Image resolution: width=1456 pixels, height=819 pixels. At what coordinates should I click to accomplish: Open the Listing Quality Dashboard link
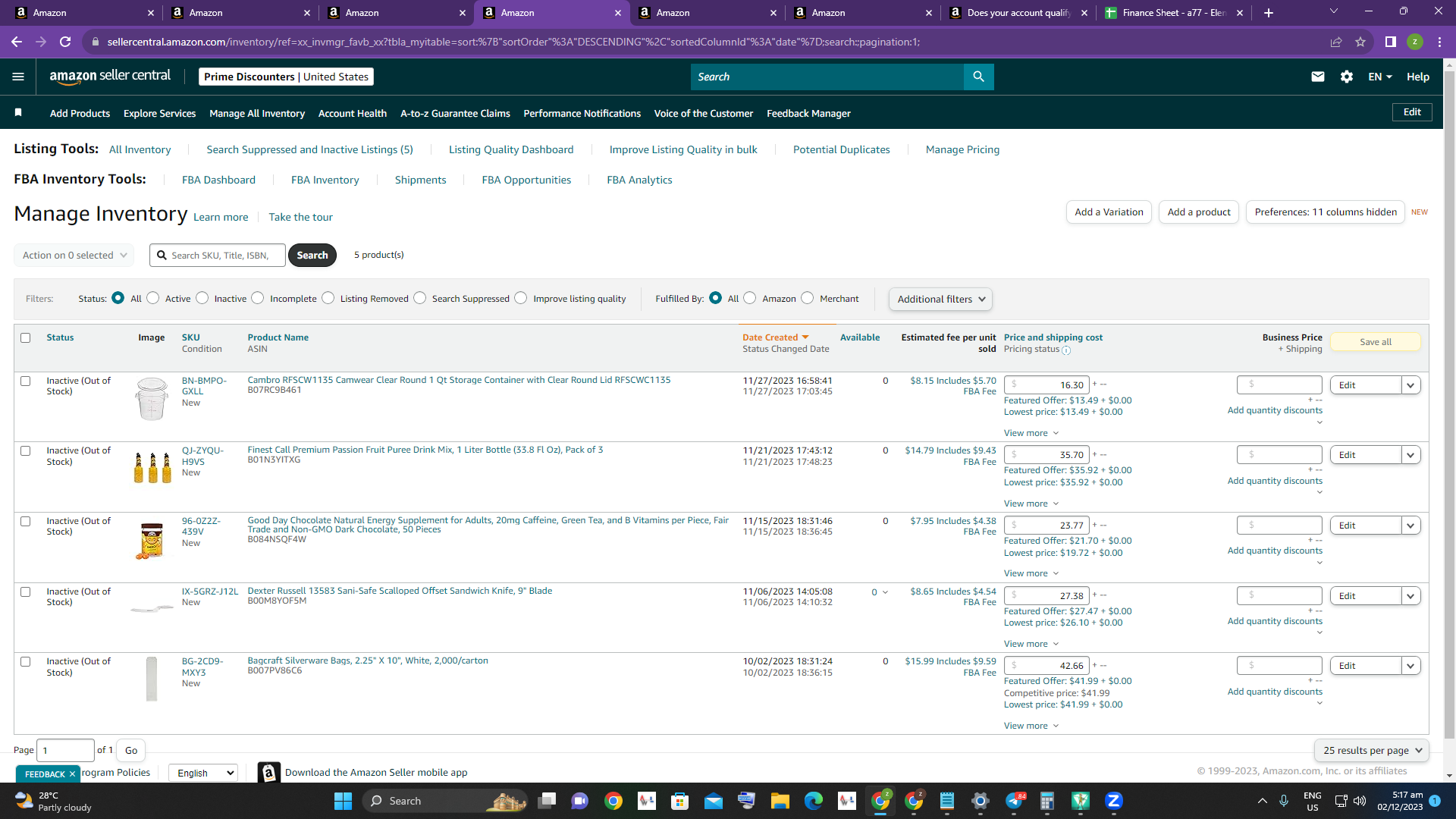coord(511,149)
